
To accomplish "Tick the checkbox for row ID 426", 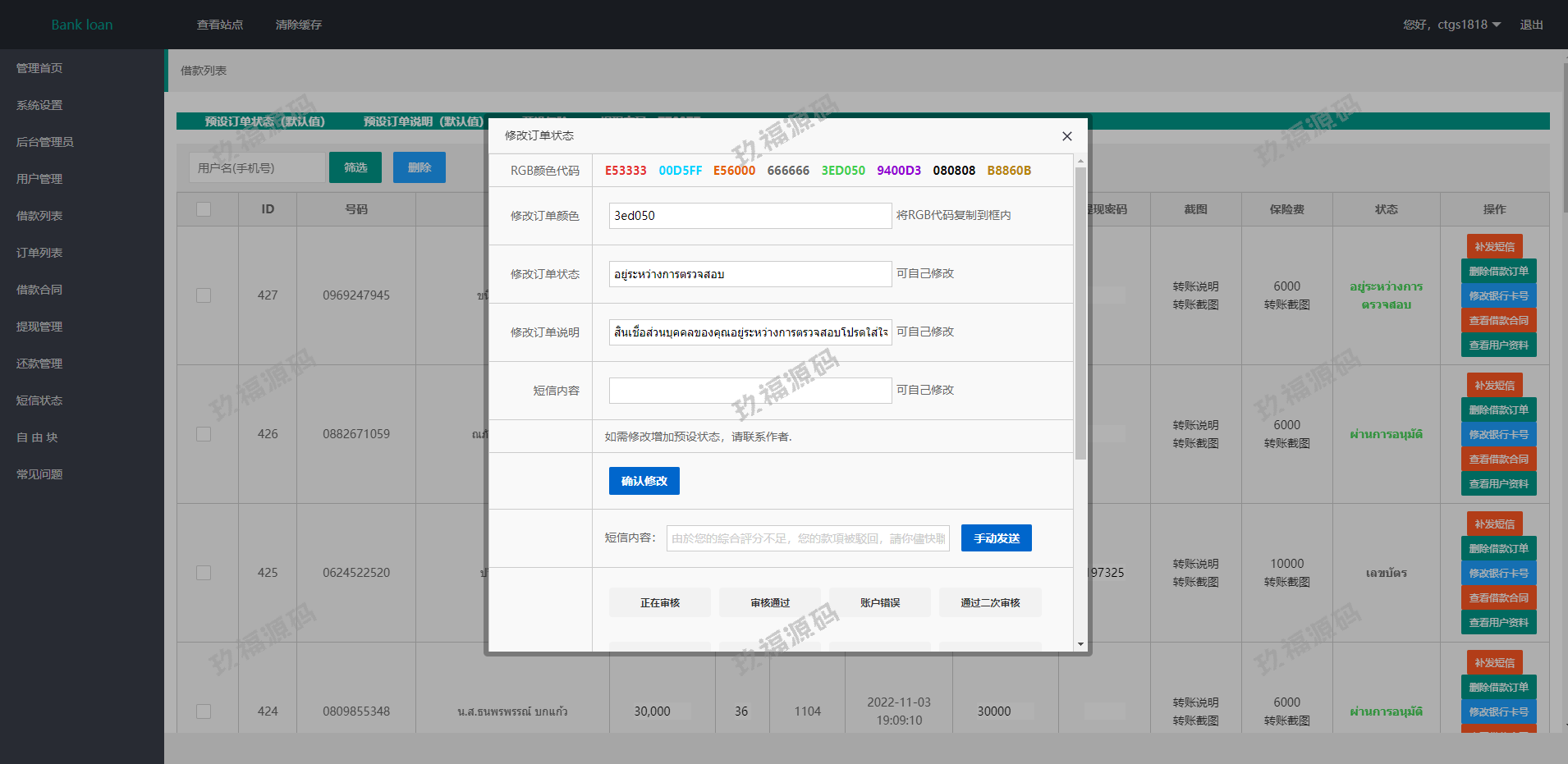I will pos(204,434).
